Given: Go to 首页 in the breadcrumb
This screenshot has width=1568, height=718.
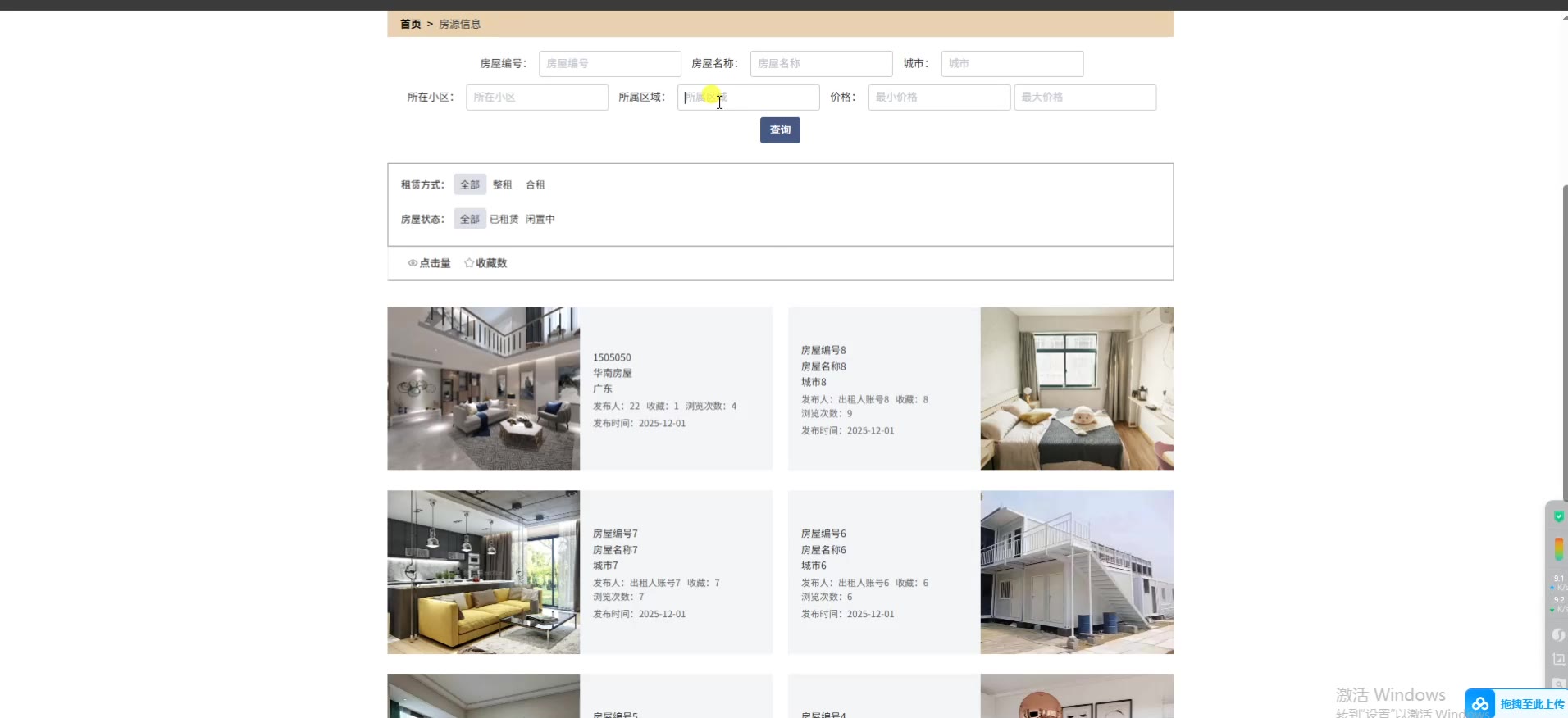Looking at the screenshot, I should 411,25.
